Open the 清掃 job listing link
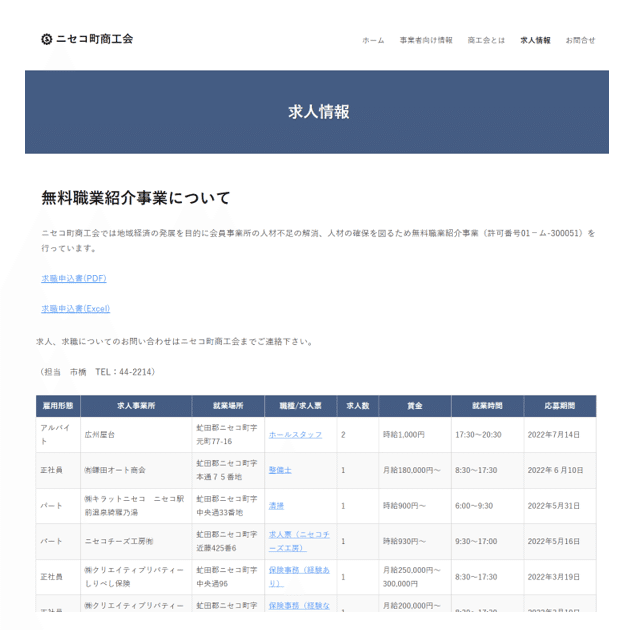Screen dimensions: 623x630 coord(276,506)
